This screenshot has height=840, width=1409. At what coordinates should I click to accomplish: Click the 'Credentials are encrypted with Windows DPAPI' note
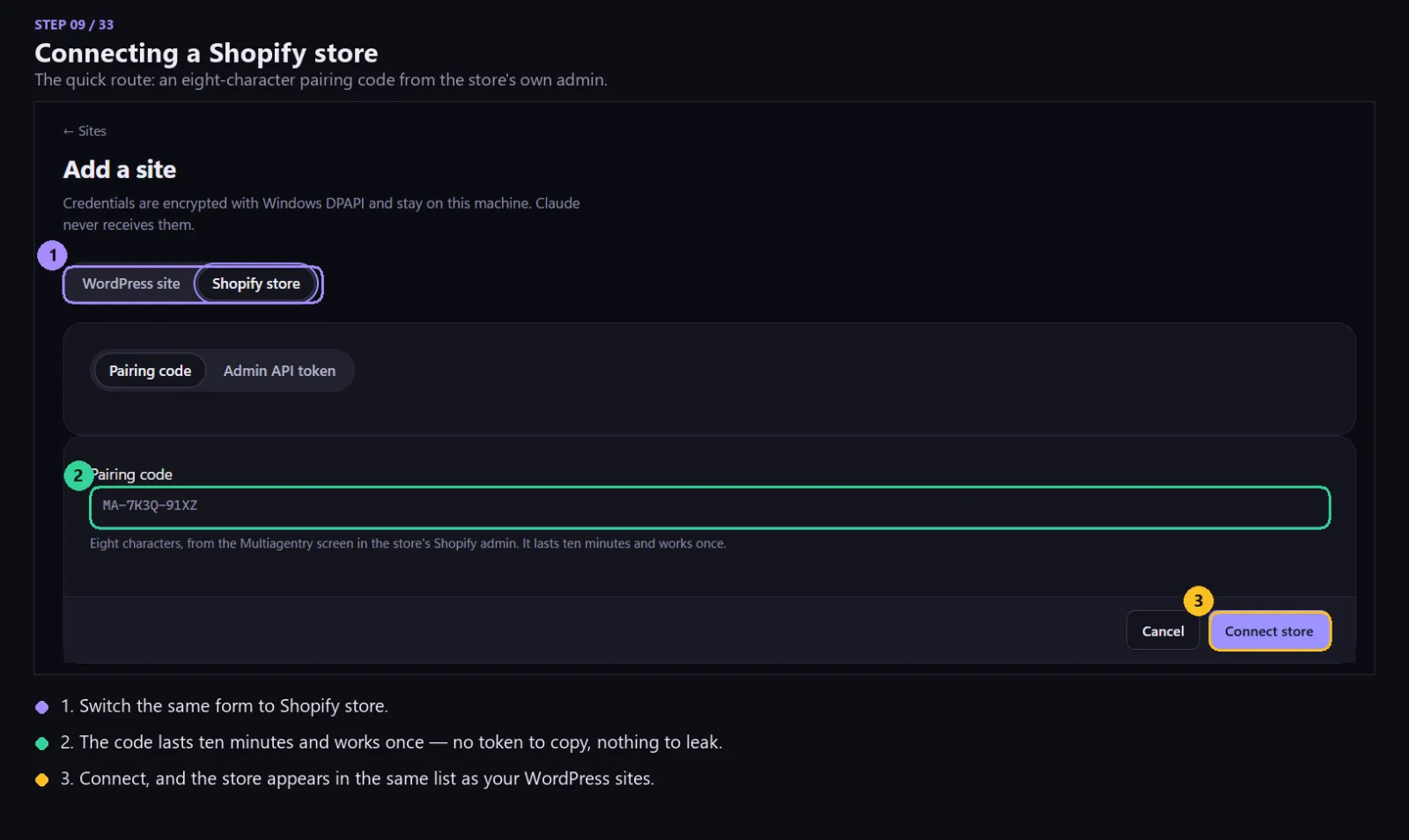(321, 214)
